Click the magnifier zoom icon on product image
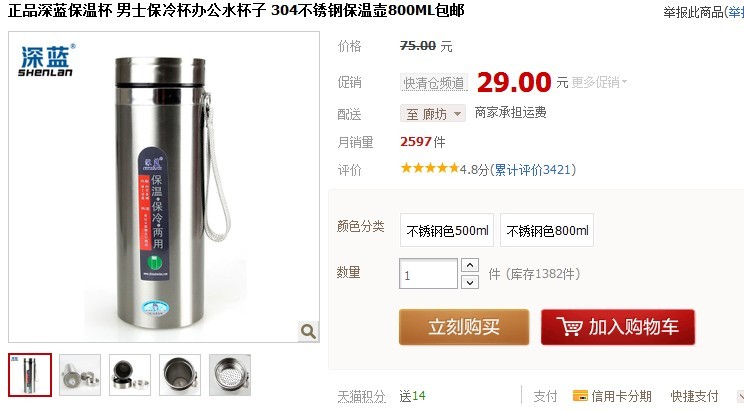Viewport: 744px width, 411px height. (x=308, y=331)
